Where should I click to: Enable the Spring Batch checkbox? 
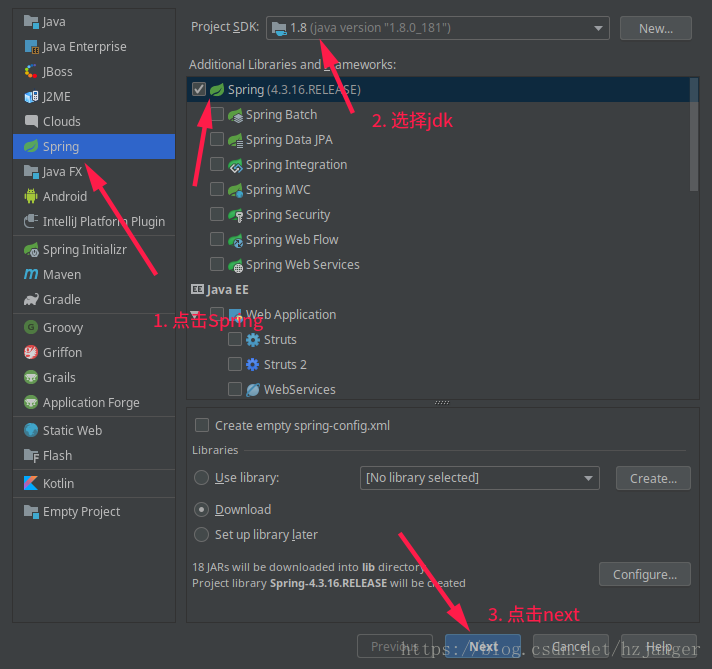click(x=217, y=114)
